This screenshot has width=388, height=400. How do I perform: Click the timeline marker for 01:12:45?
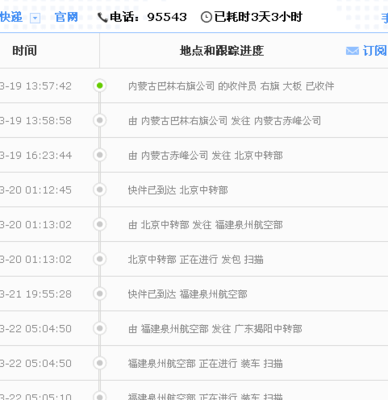tap(100, 190)
